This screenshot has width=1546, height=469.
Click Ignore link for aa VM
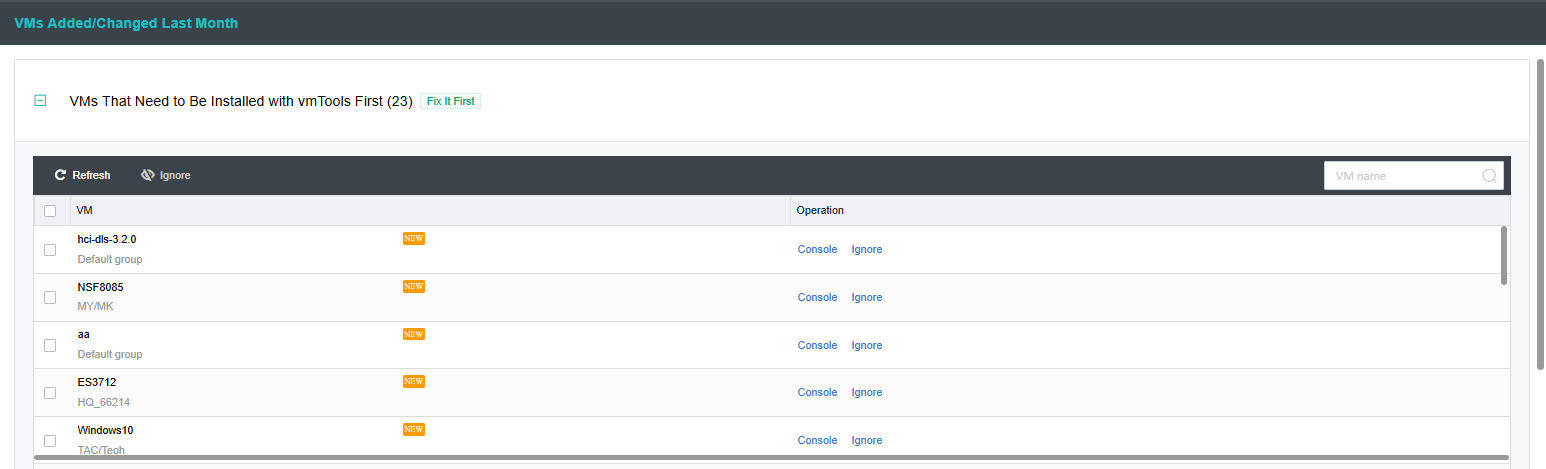click(x=866, y=345)
